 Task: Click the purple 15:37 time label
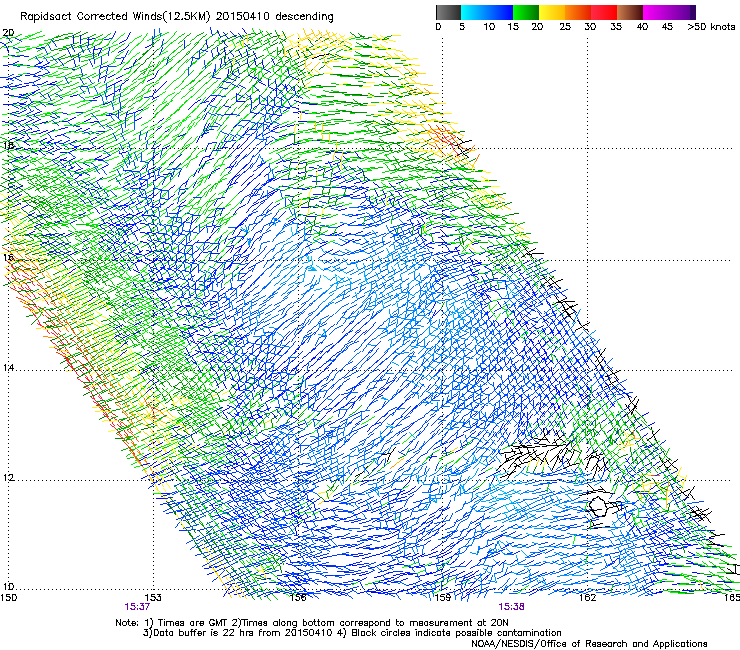click(x=137, y=607)
